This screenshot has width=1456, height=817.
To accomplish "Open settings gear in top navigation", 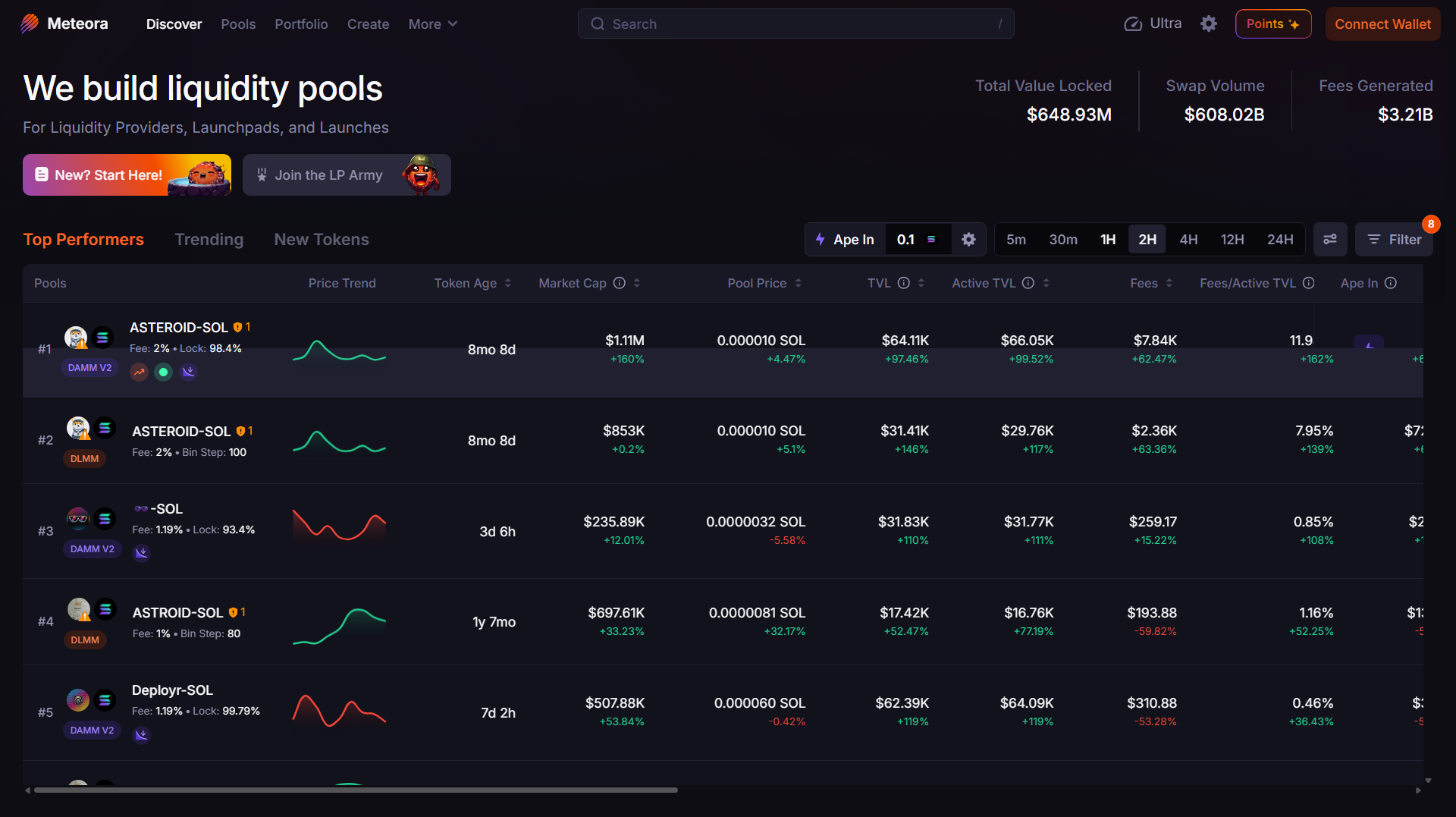I will [x=1209, y=24].
